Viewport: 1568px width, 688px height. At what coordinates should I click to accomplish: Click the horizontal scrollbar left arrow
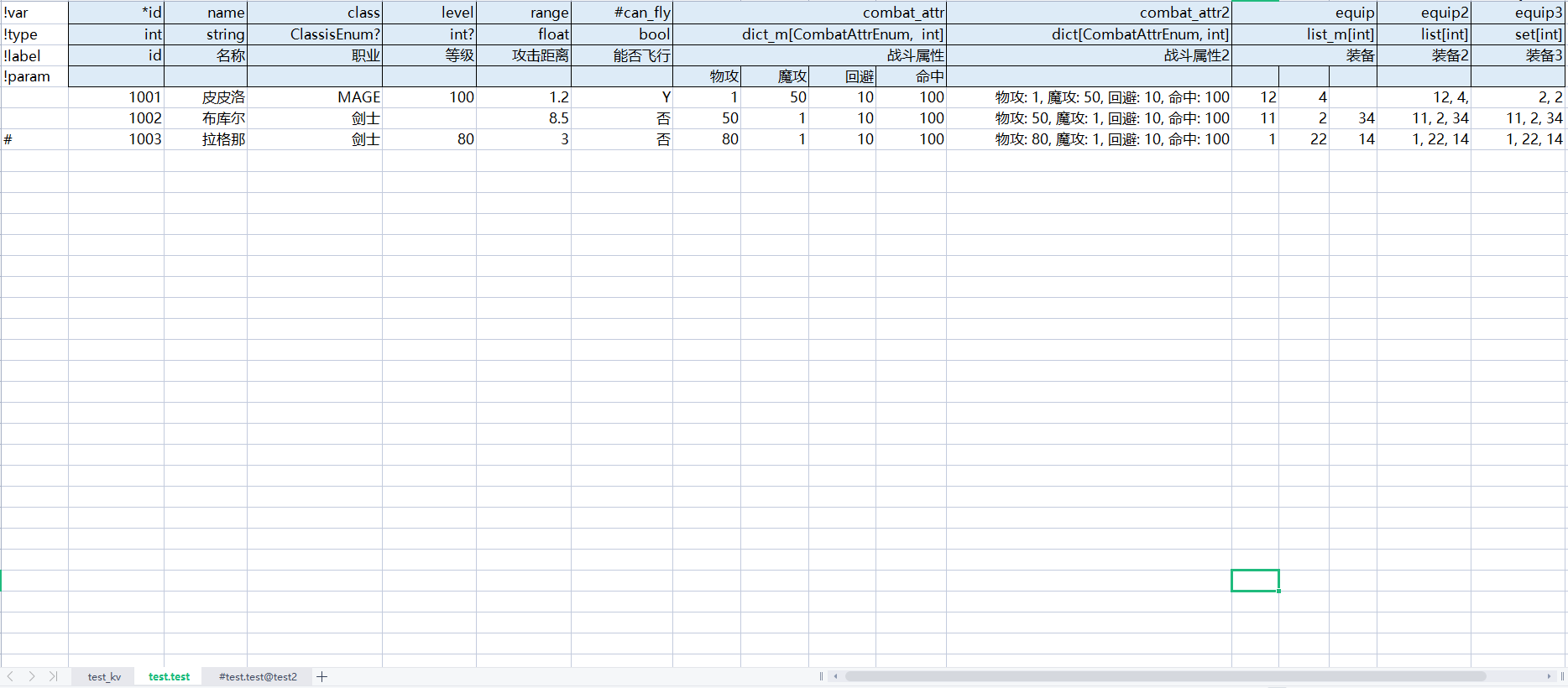[835, 676]
